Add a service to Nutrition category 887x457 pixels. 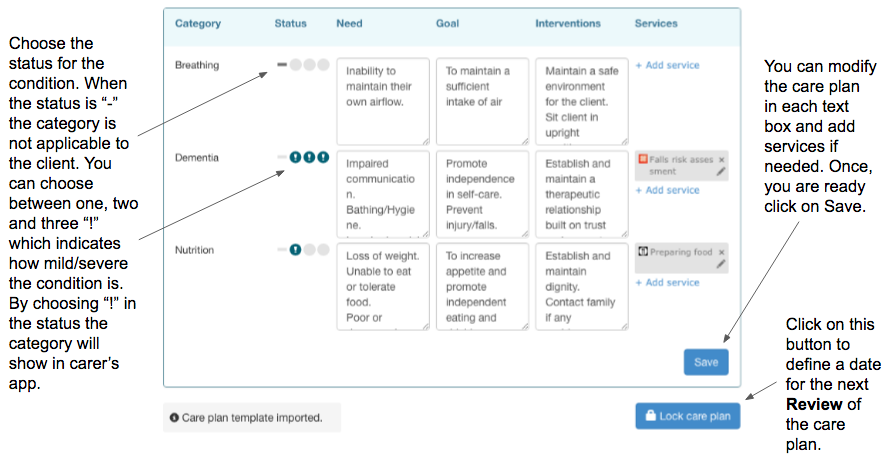[x=667, y=283]
